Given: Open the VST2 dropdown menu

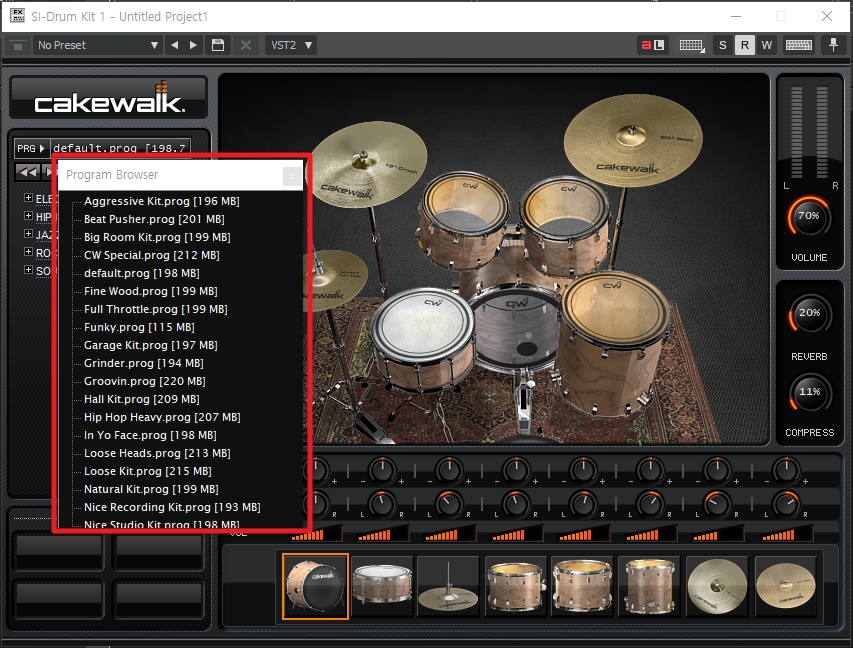Looking at the screenshot, I should pos(291,45).
